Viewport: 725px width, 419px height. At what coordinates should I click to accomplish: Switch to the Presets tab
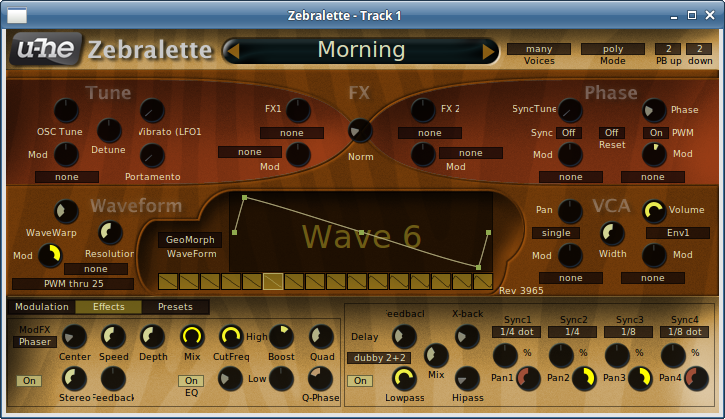pyautogui.click(x=175, y=307)
